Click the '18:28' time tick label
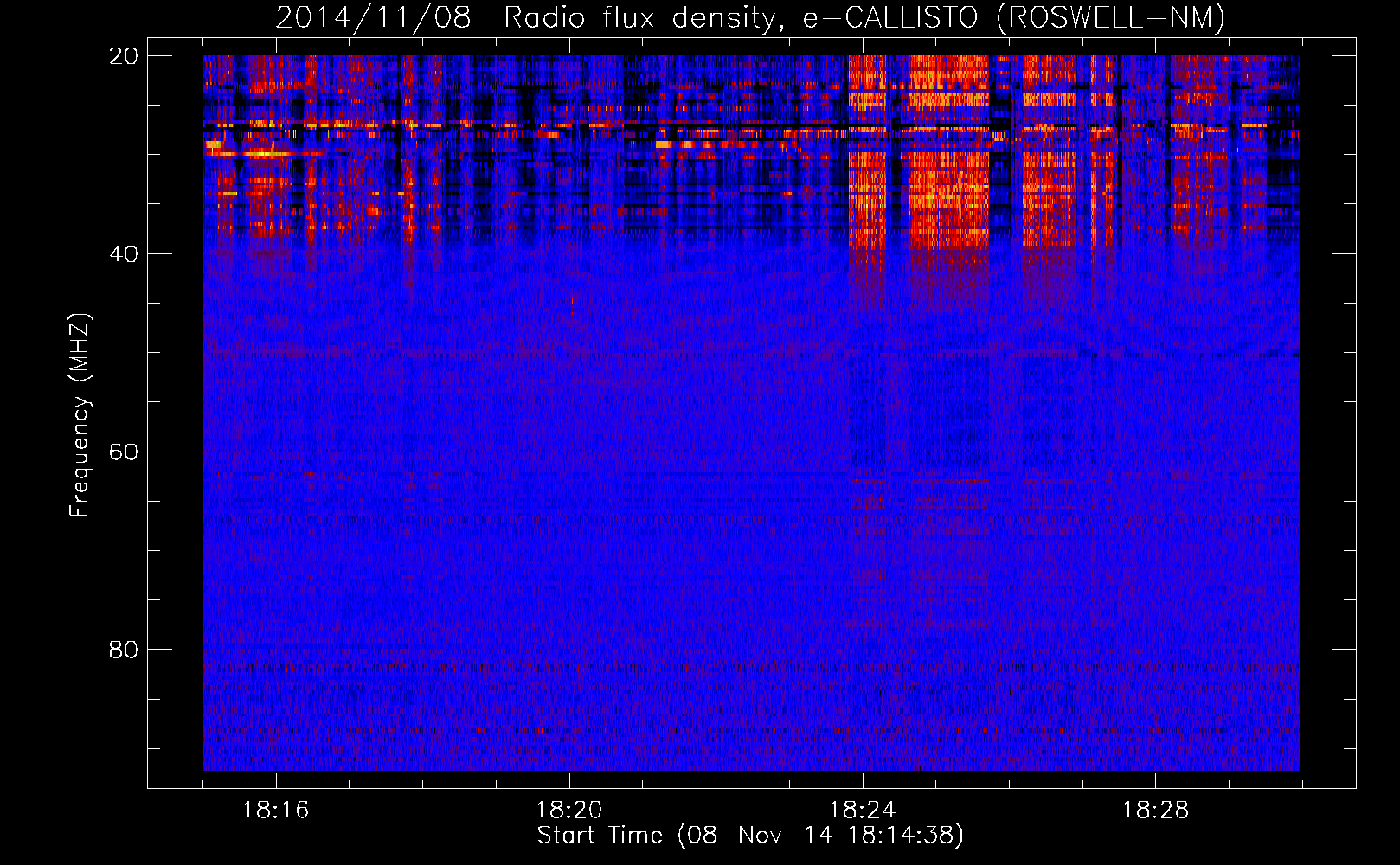Screen dimensions: 1400x865 click(1156, 811)
